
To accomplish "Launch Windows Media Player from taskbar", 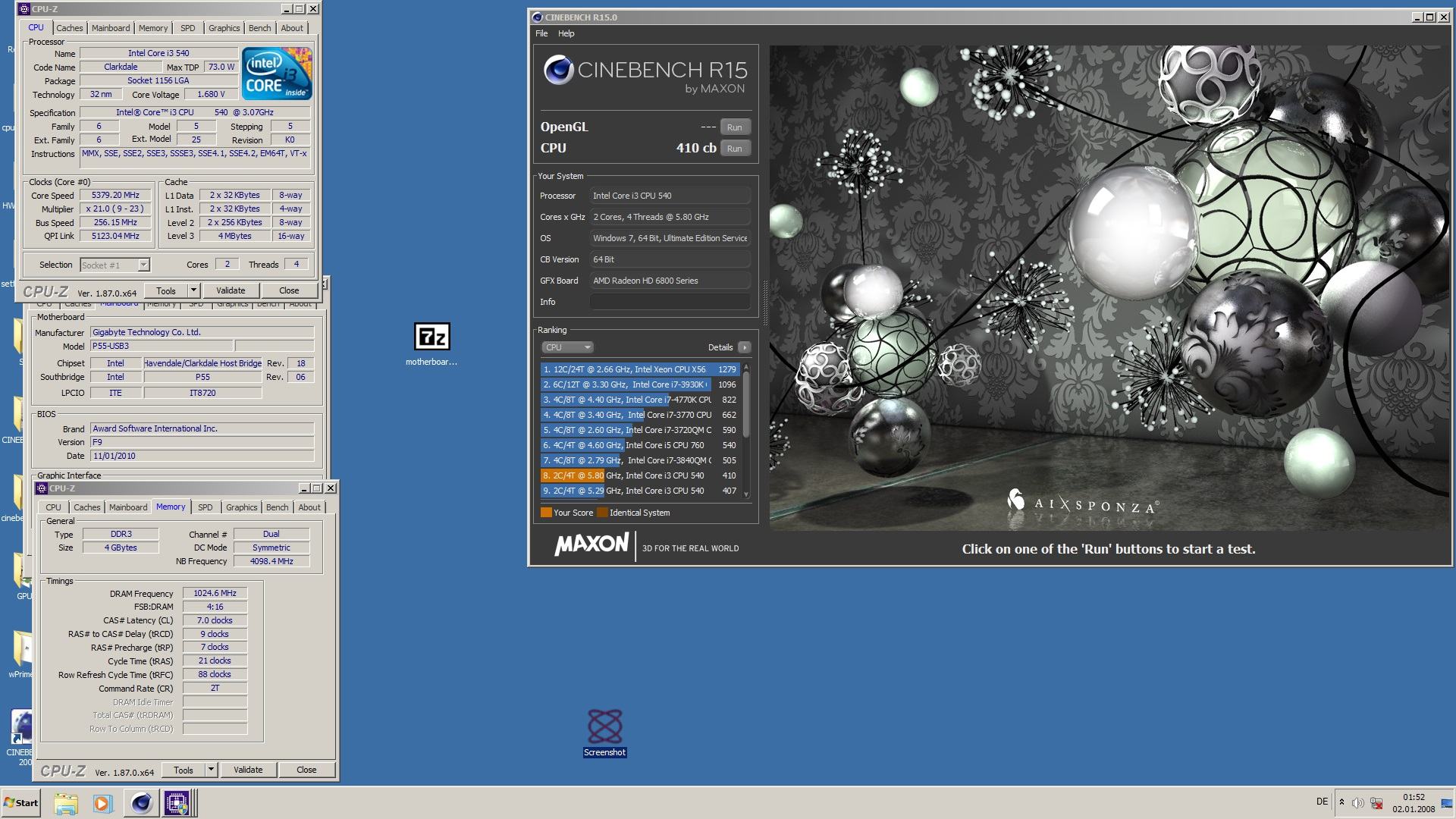I will (102, 802).
